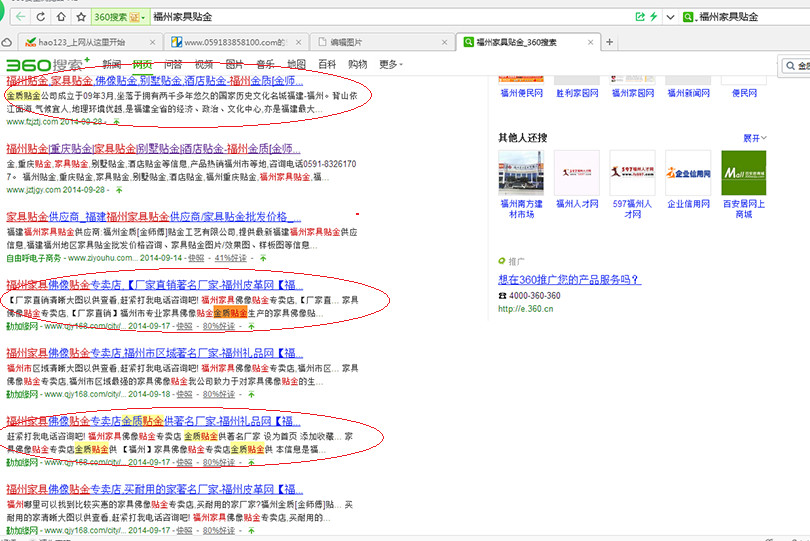Open the browser home page icon
The width and height of the screenshot is (810, 541).
click(x=61, y=17)
